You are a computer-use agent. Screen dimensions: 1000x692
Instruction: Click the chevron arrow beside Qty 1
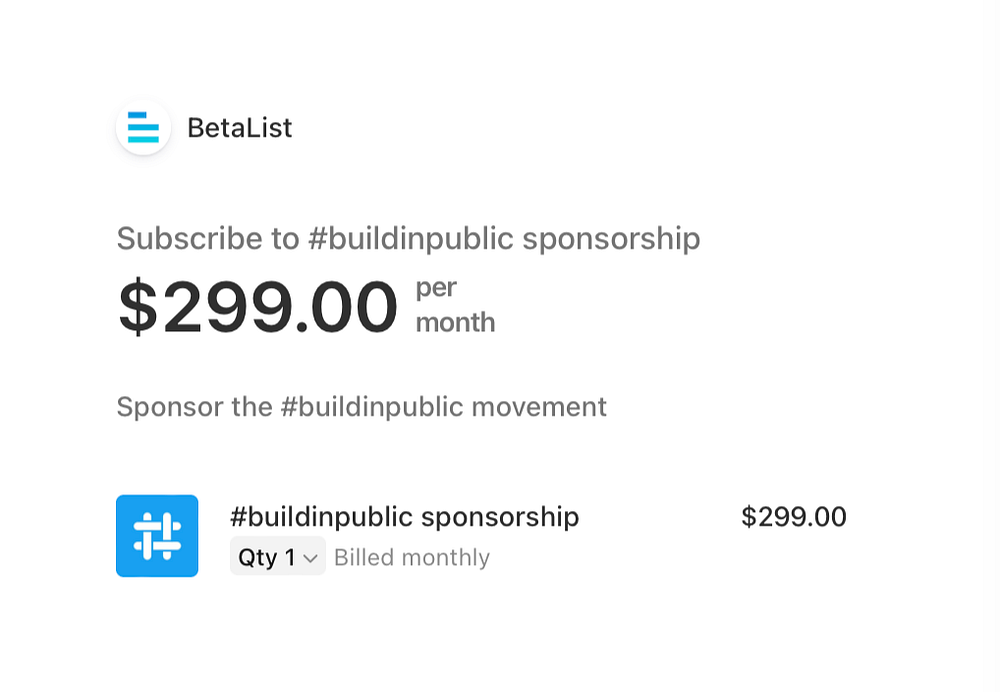click(x=311, y=559)
